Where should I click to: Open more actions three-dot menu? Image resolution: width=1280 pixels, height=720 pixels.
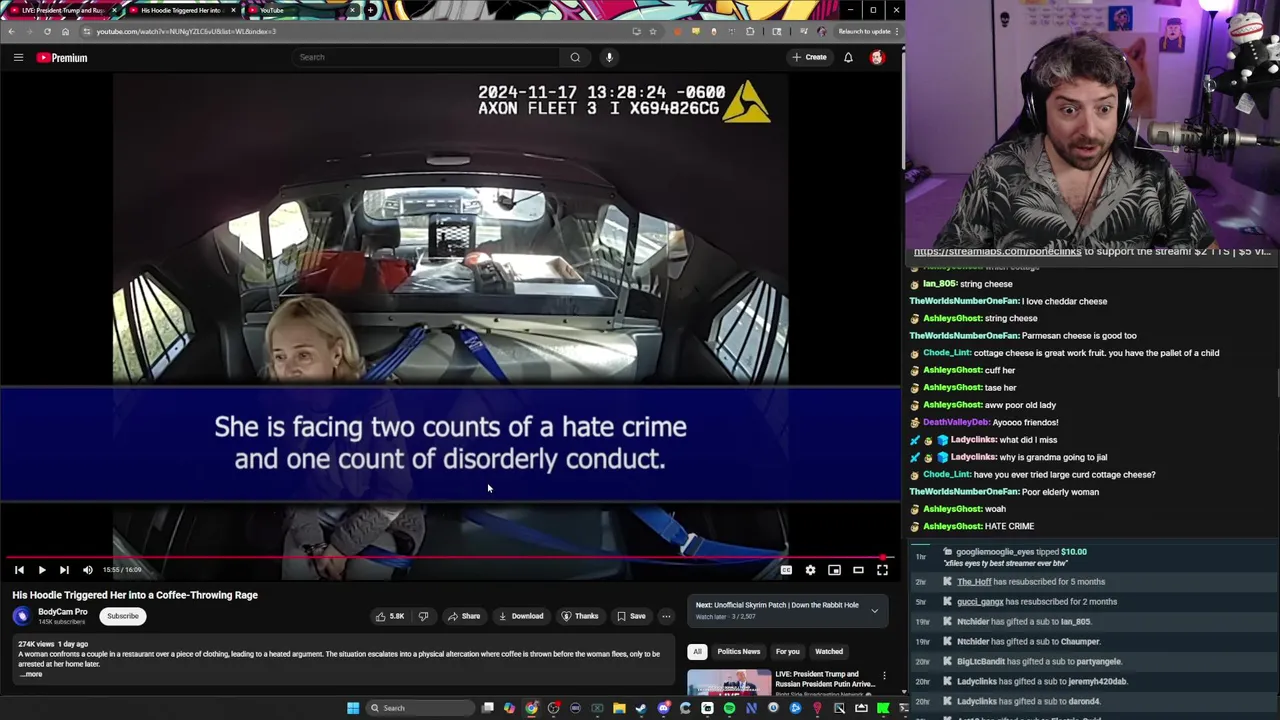(x=666, y=616)
